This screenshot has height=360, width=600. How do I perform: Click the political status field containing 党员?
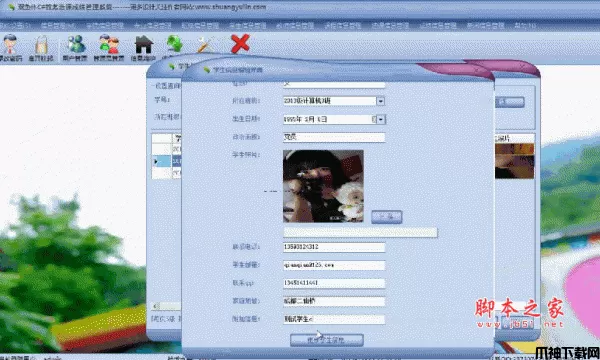pos(334,137)
